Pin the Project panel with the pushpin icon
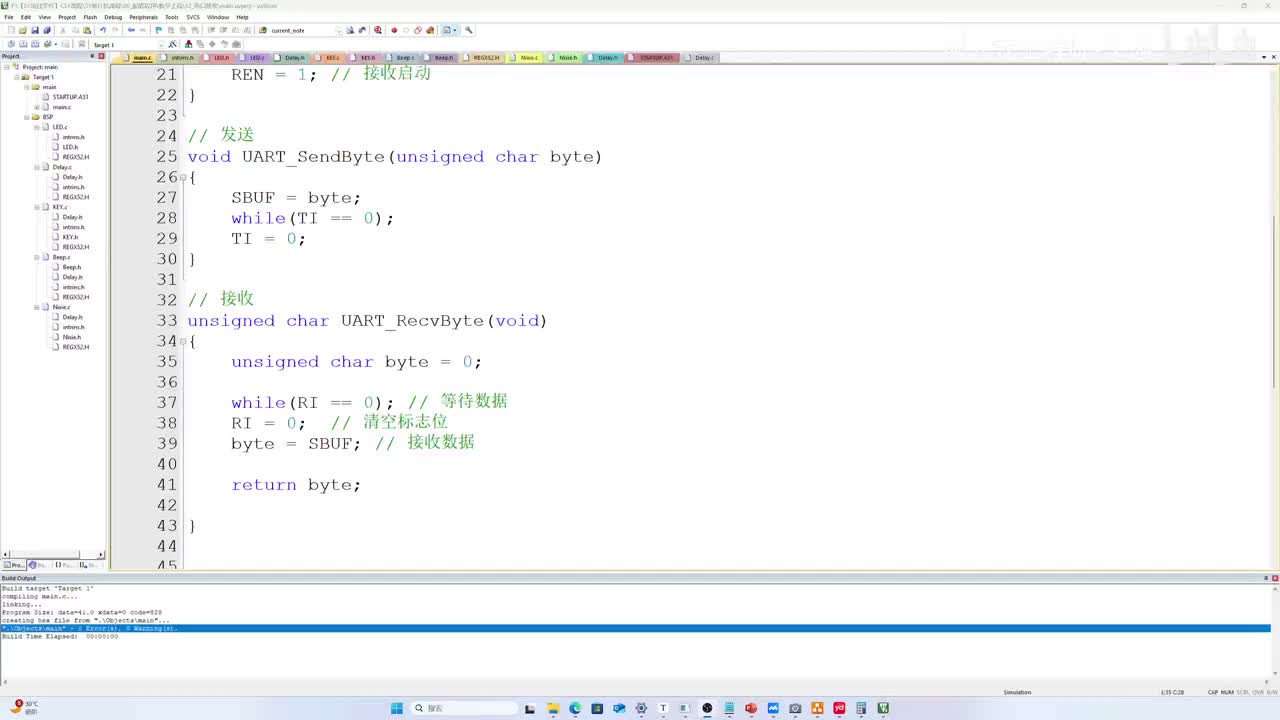This screenshot has height=720, width=1280. [93, 56]
